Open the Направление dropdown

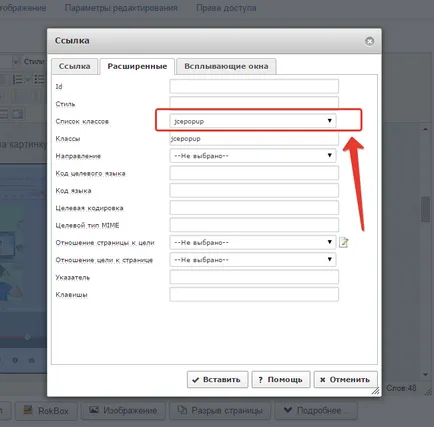pyautogui.click(x=253, y=156)
